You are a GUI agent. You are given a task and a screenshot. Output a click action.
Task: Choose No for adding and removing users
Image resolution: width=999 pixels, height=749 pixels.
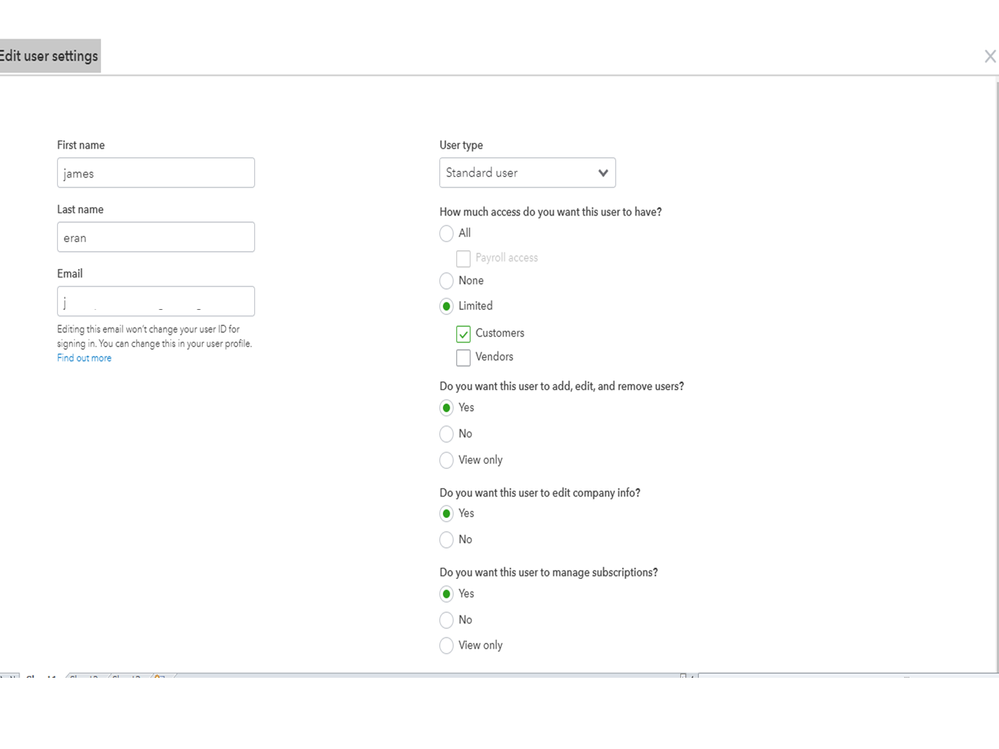446,433
